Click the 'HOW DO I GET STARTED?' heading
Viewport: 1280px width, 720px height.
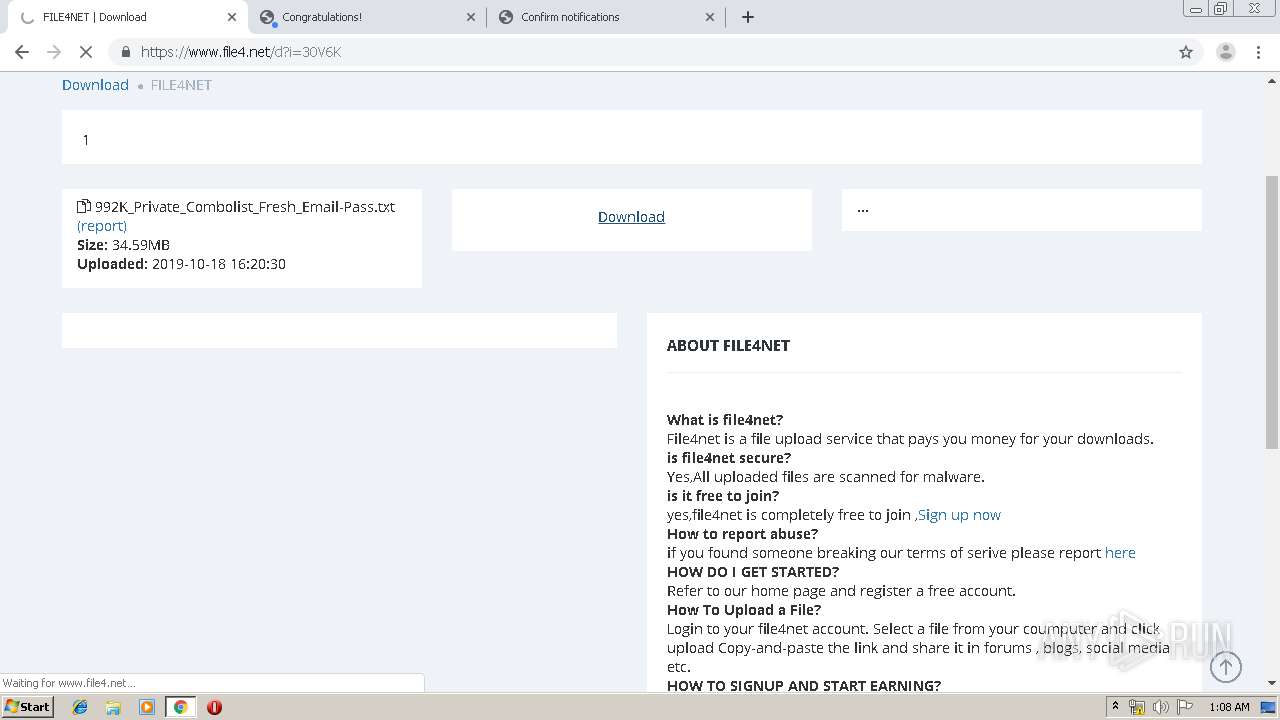point(753,572)
